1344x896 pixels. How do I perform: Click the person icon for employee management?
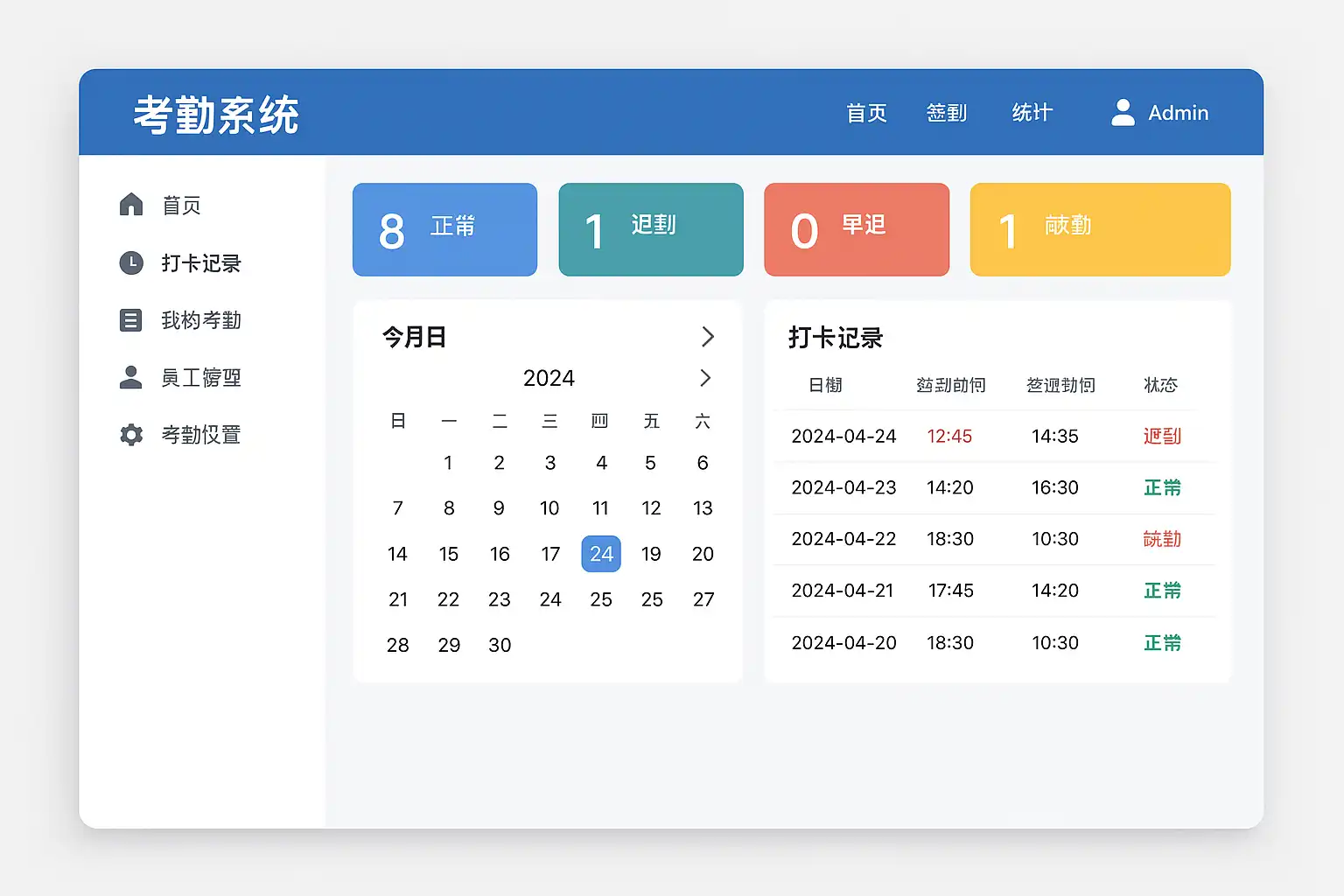131,377
